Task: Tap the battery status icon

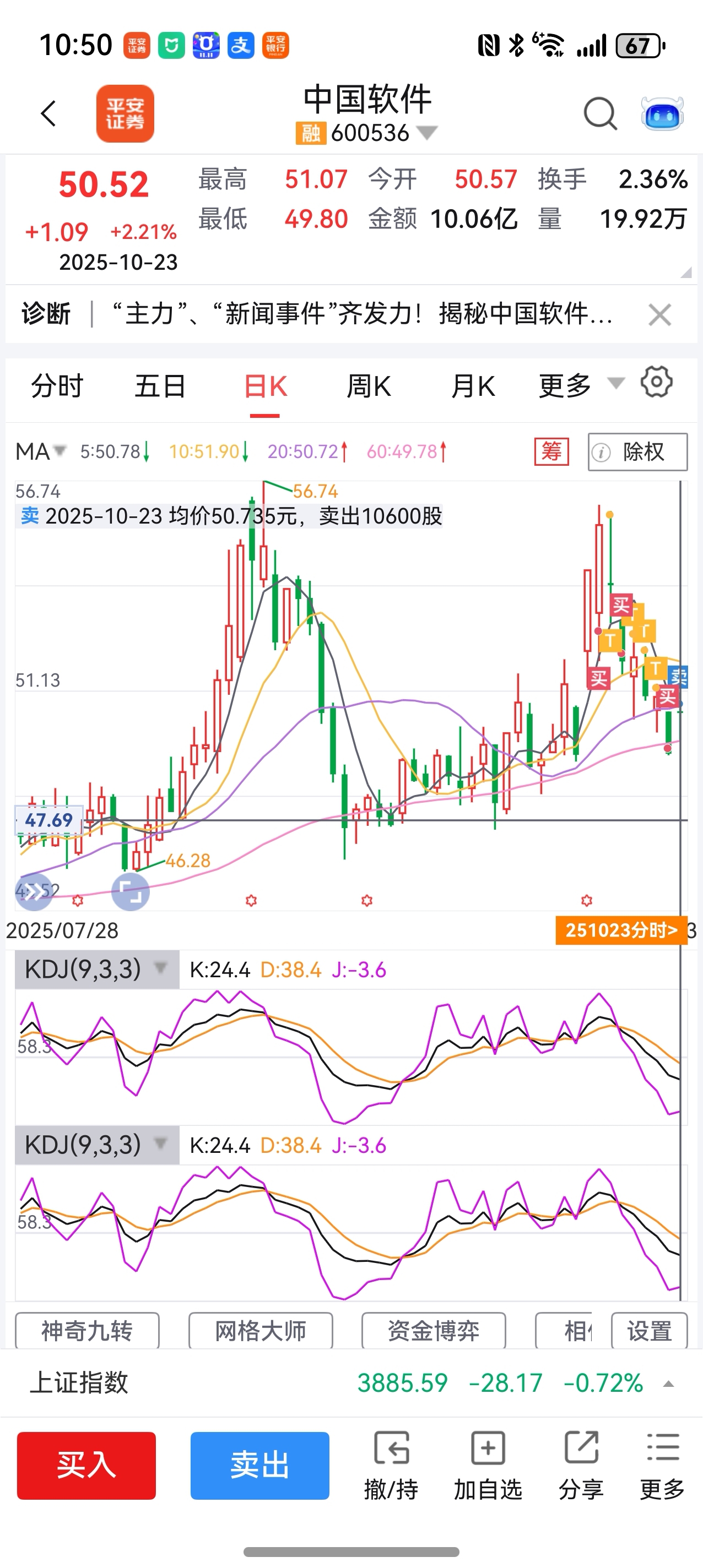Action: click(640, 46)
